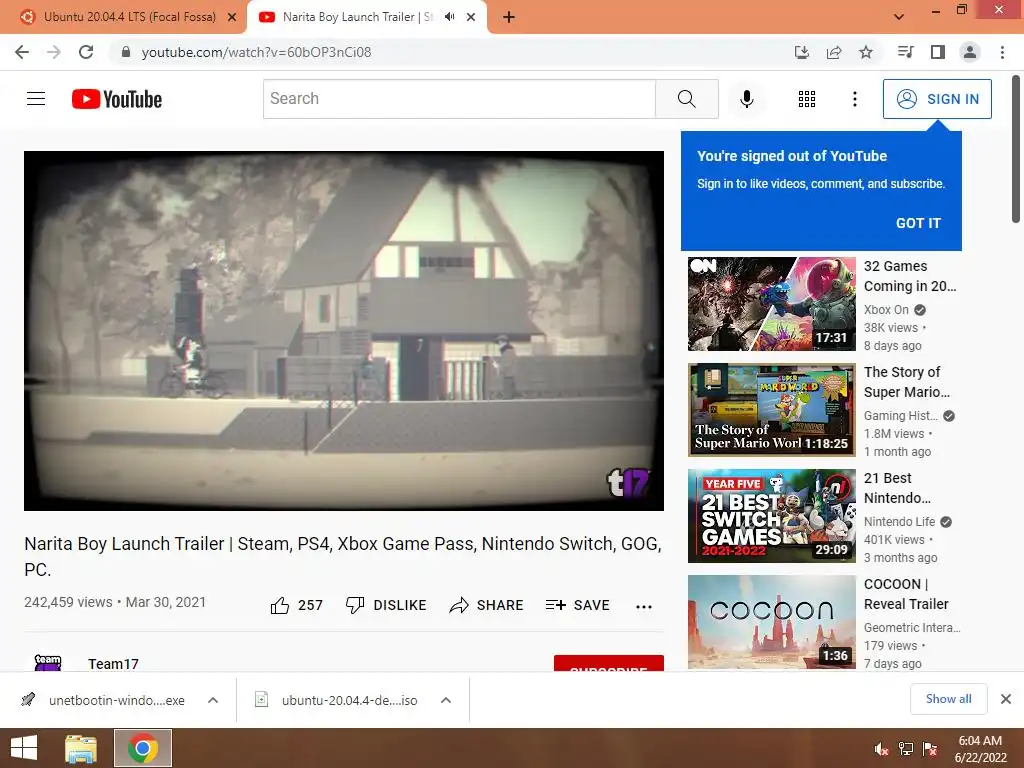Click Show all downloads
Image resolution: width=1024 pixels, height=768 pixels.
click(948, 699)
